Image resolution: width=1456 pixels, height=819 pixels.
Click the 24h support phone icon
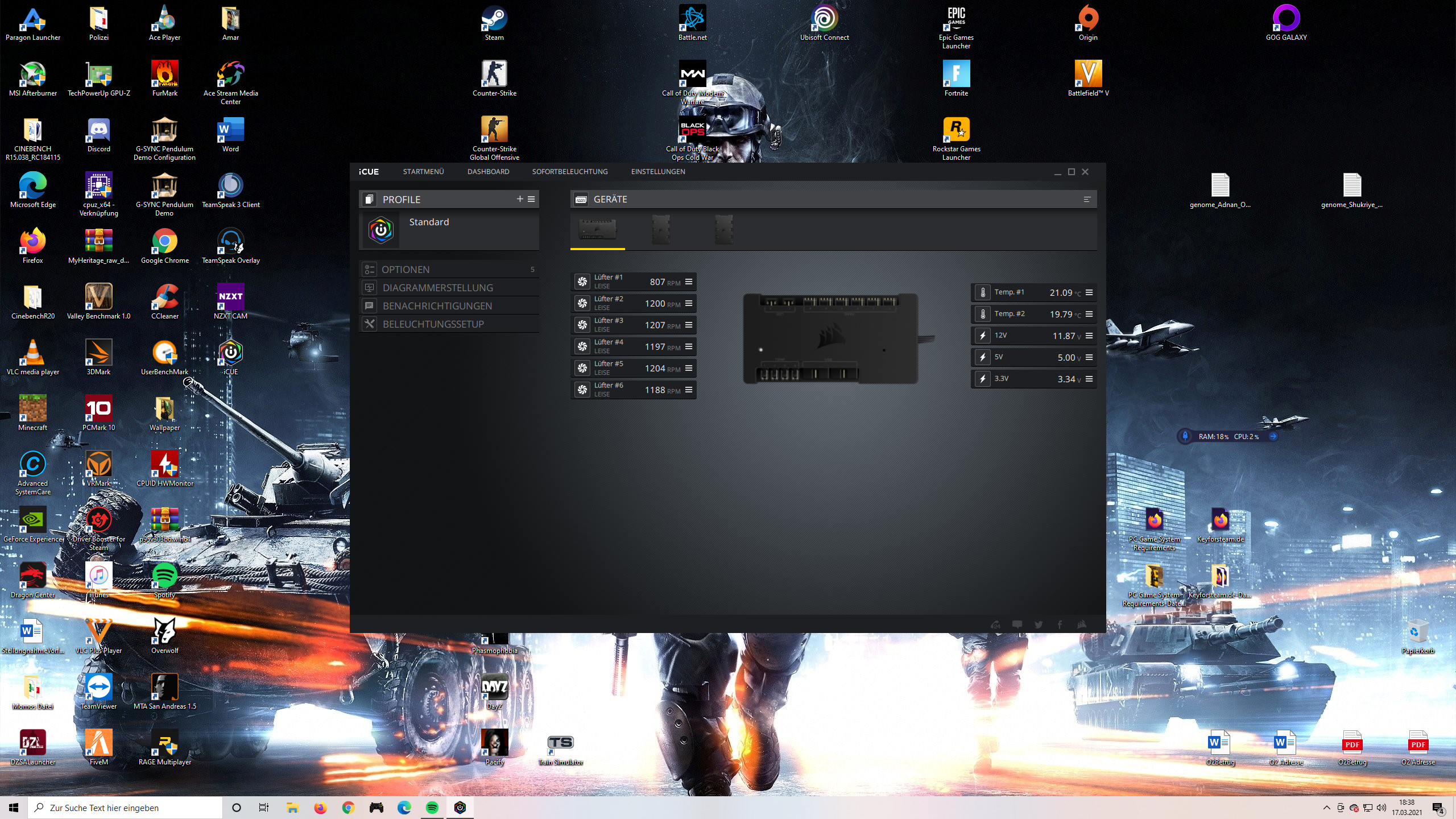tap(995, 624)
